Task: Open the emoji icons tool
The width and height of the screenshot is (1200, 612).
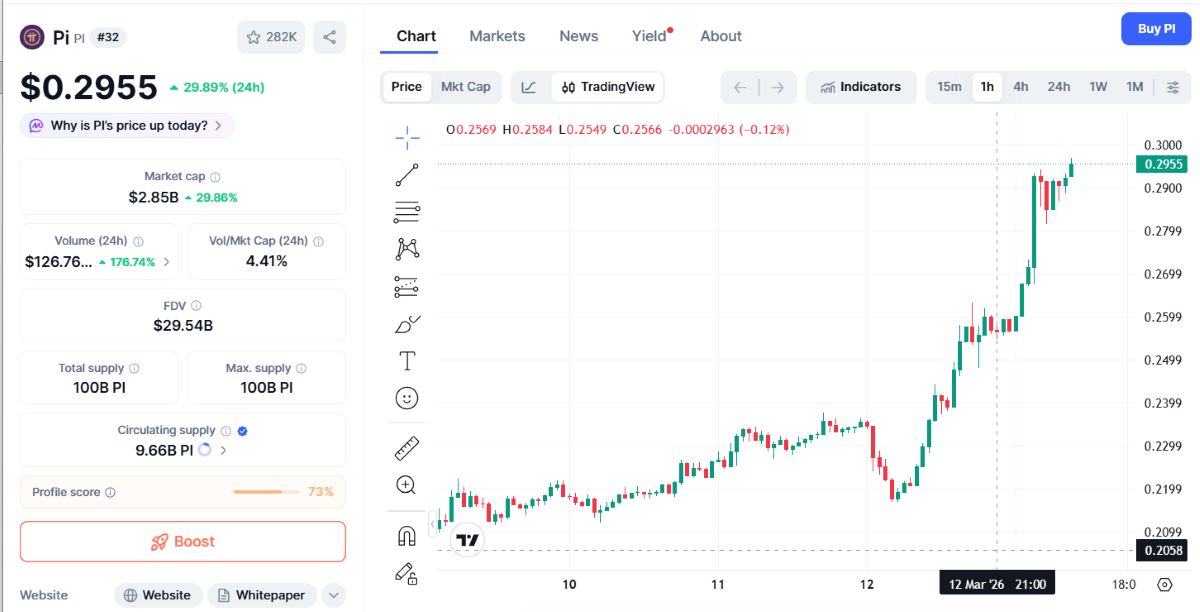Action: click(407, 398)
